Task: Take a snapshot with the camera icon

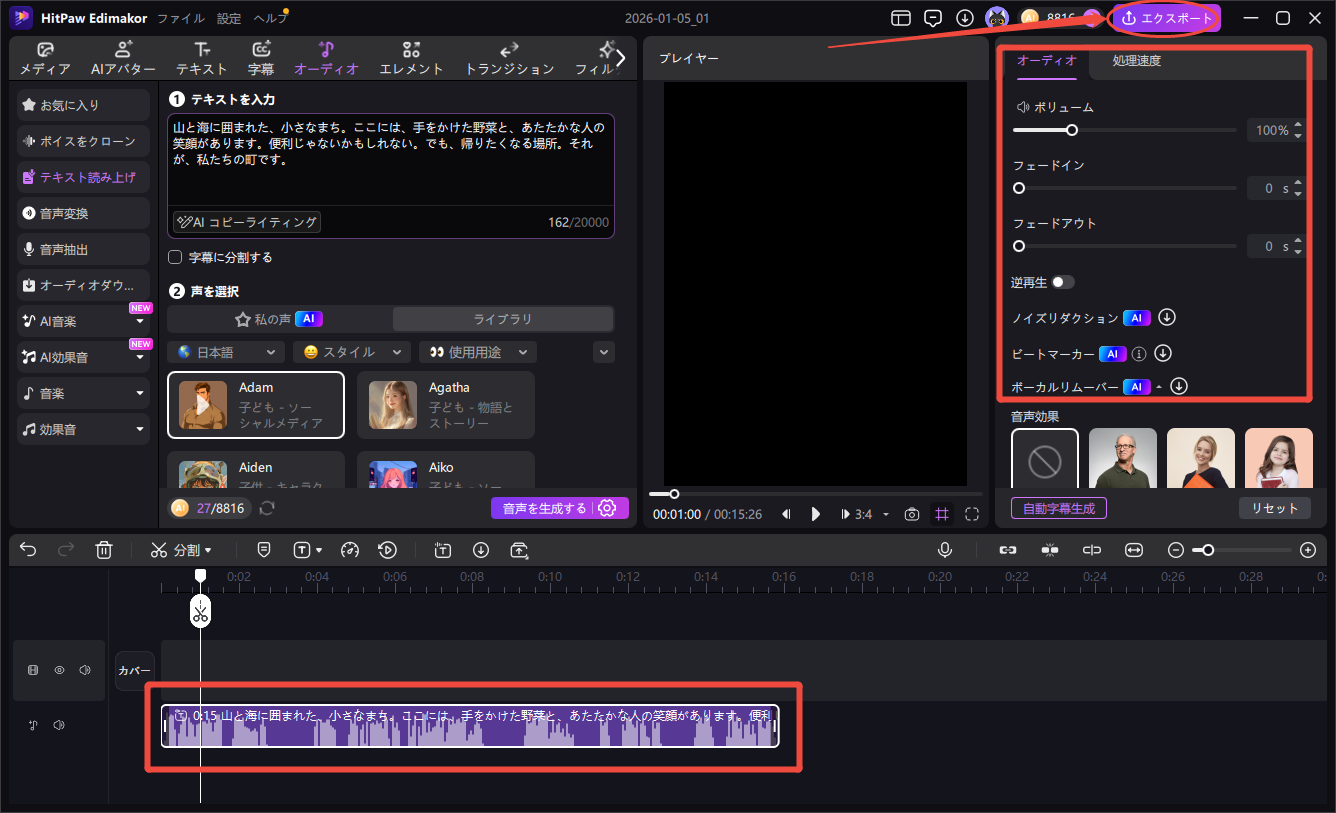Action: click(x=911, y=514)
